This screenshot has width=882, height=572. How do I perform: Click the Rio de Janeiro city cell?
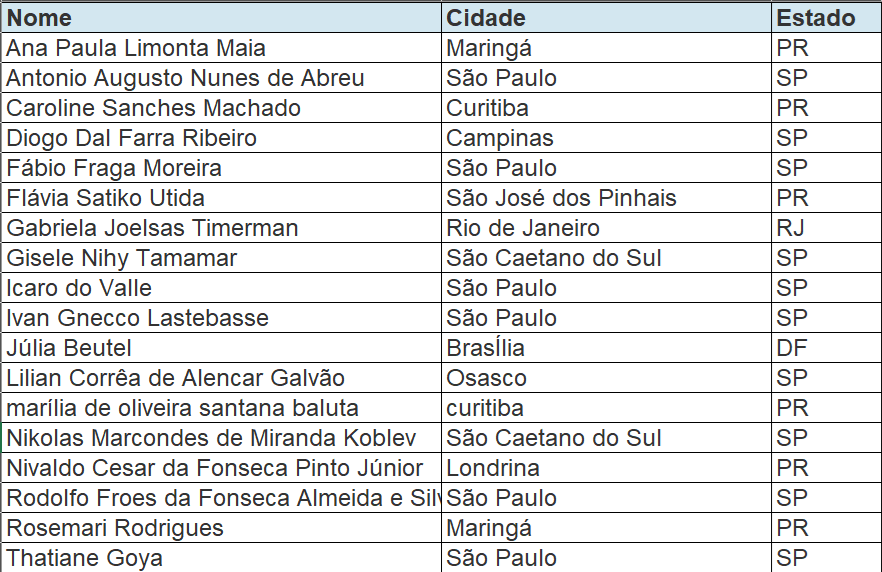523,228
